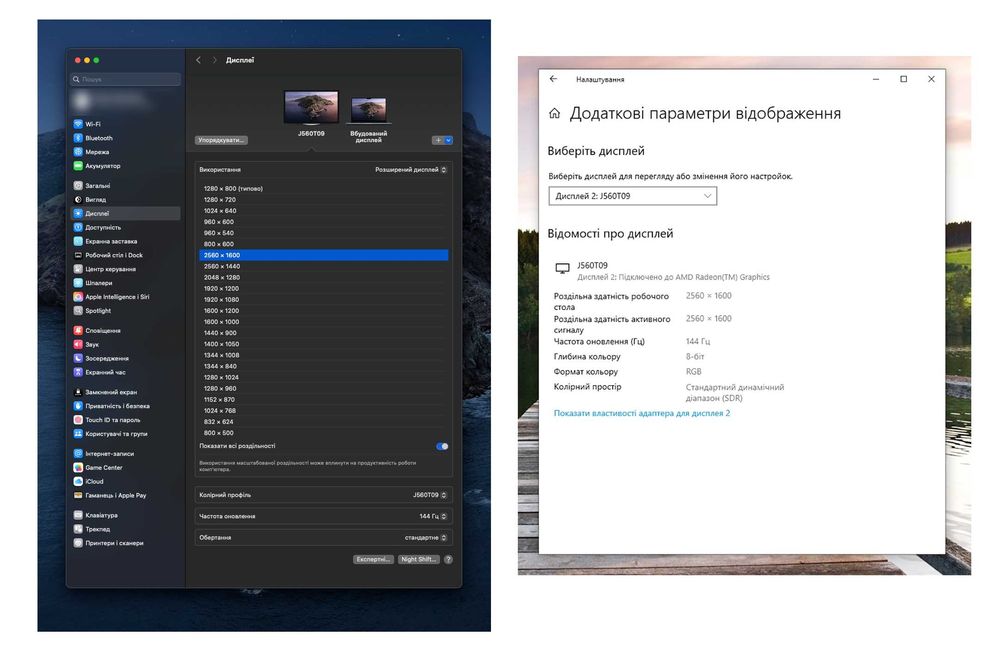Click the Пошук search field
This screenshot has height=654, width=1000.
click(x=125, y=79)
